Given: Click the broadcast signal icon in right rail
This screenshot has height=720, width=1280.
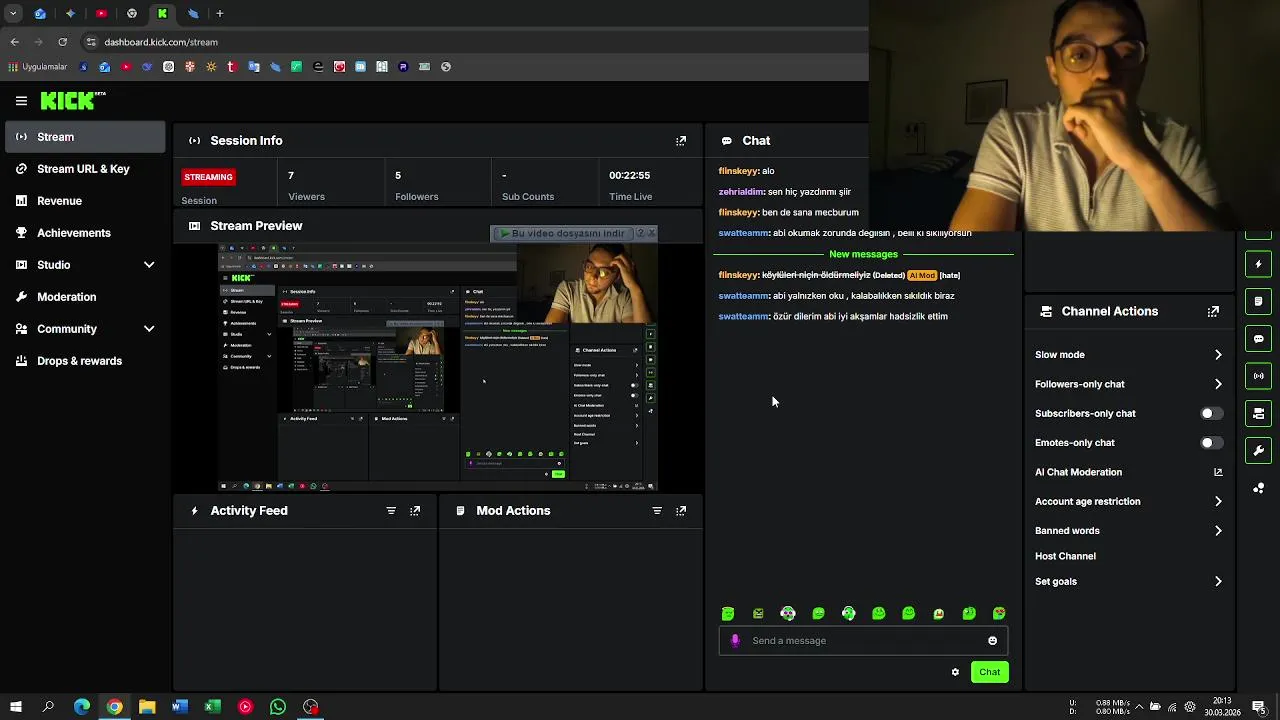Looking at the screenshot, I should point(1258,376).
